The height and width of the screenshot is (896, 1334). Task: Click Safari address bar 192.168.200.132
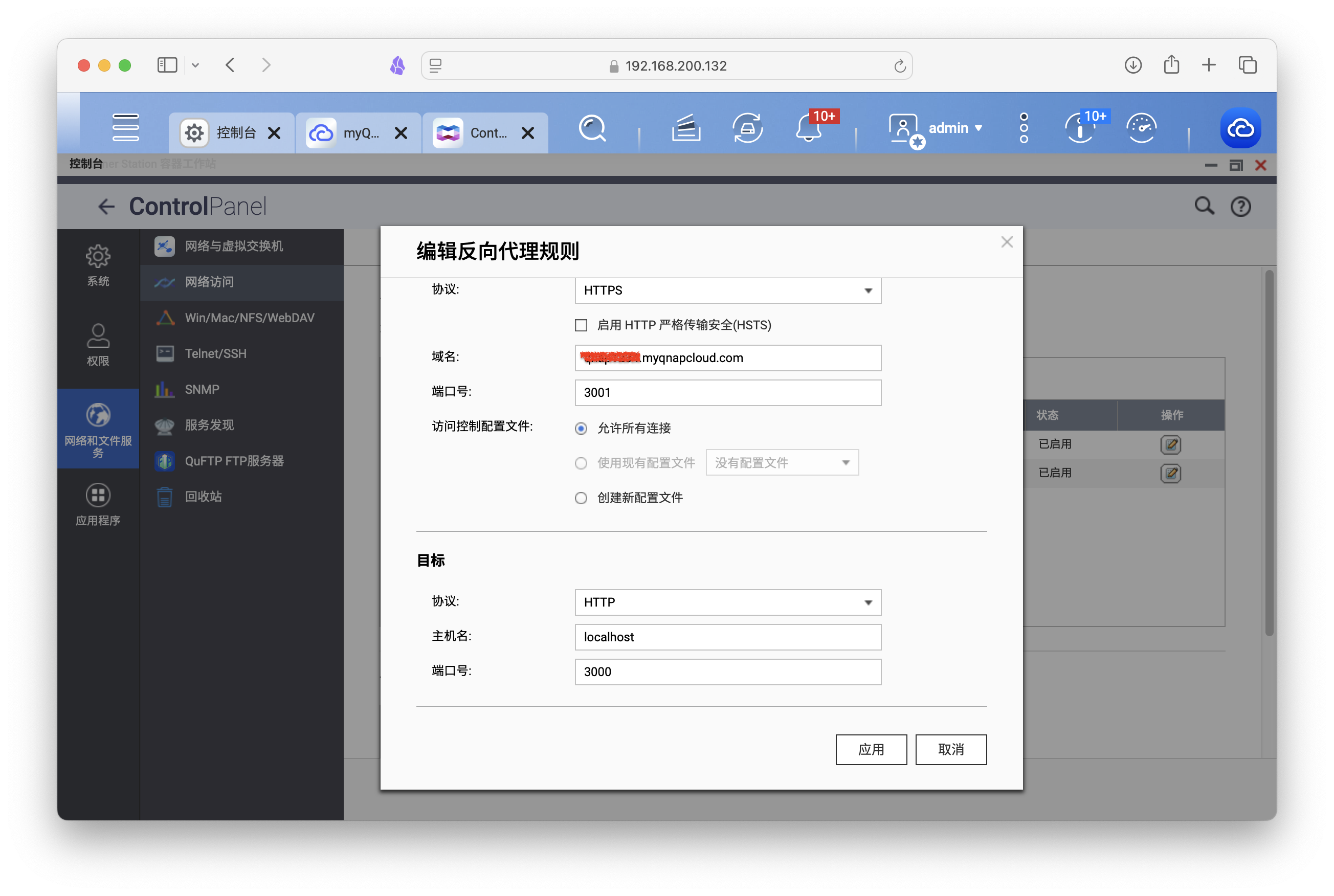pos(666,65)
